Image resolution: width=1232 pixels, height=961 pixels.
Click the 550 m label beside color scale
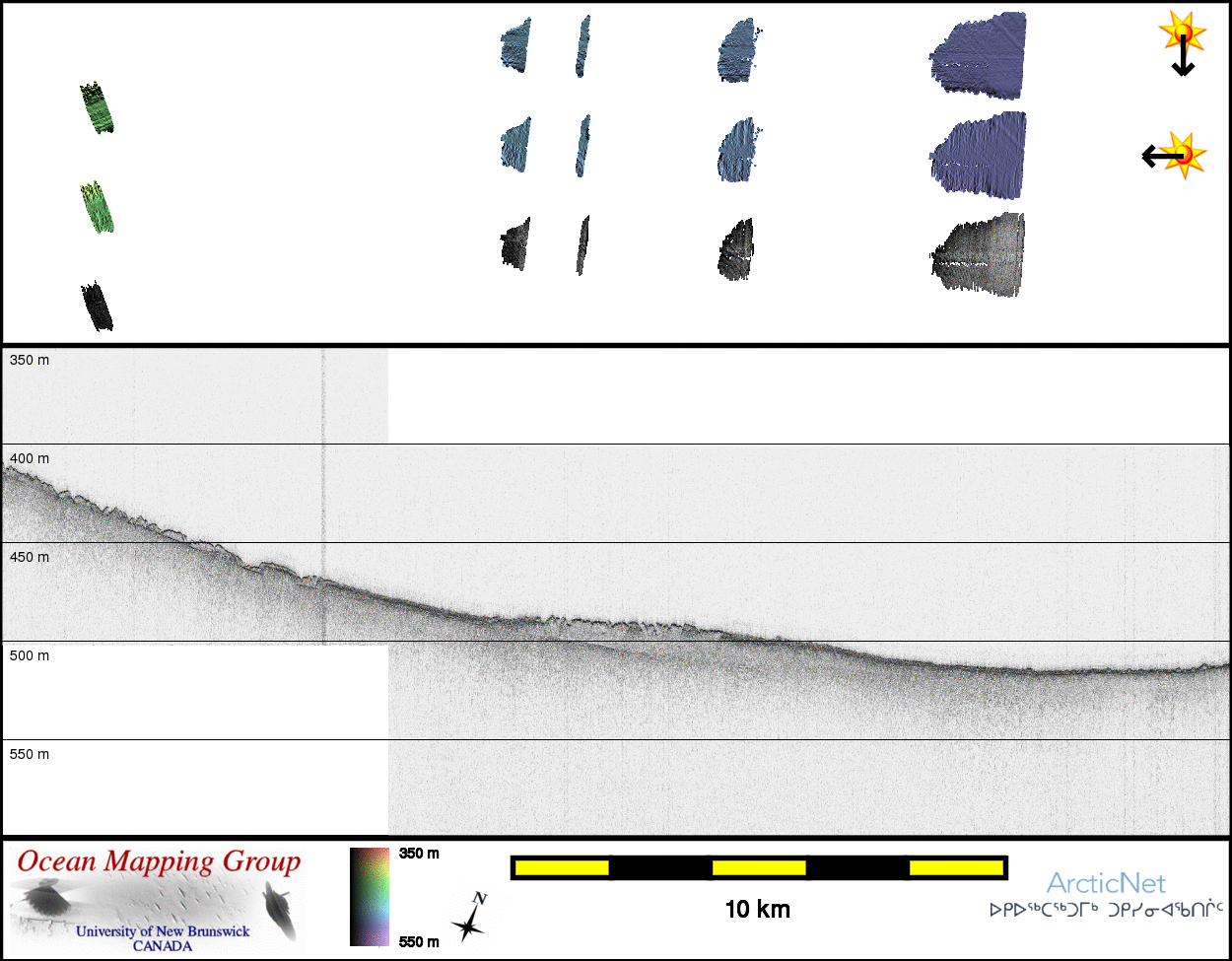click(x=419, y=942)
